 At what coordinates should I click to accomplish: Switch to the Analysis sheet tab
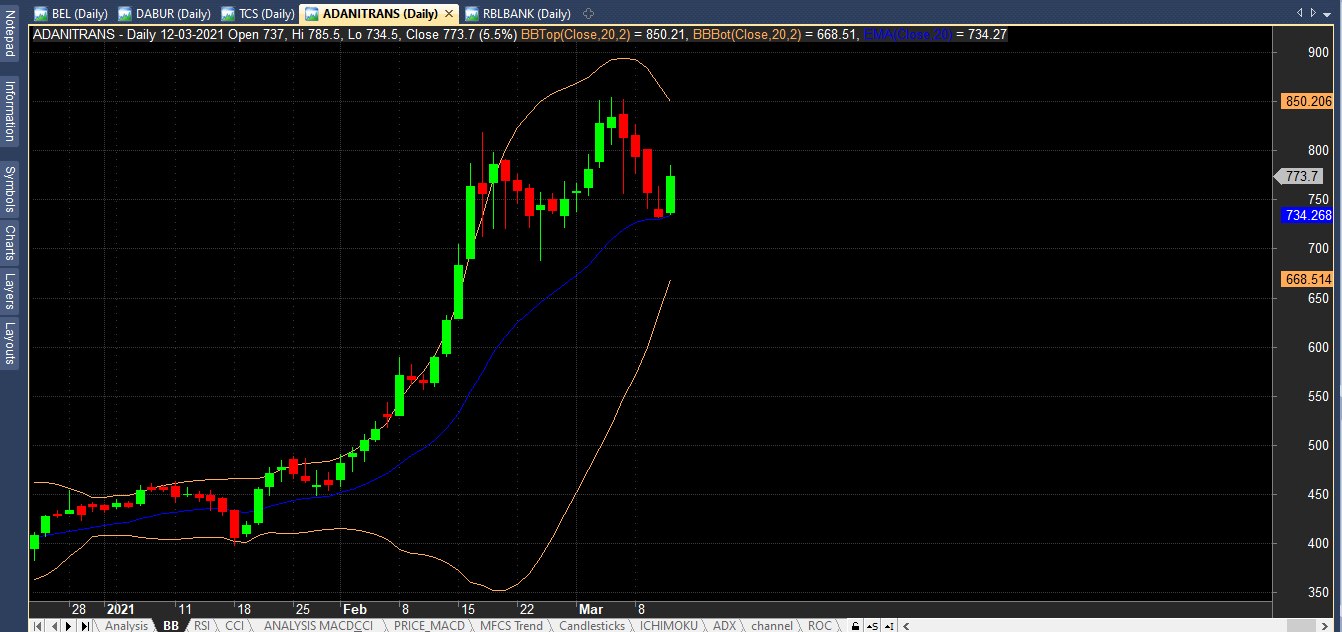(126, 626)
